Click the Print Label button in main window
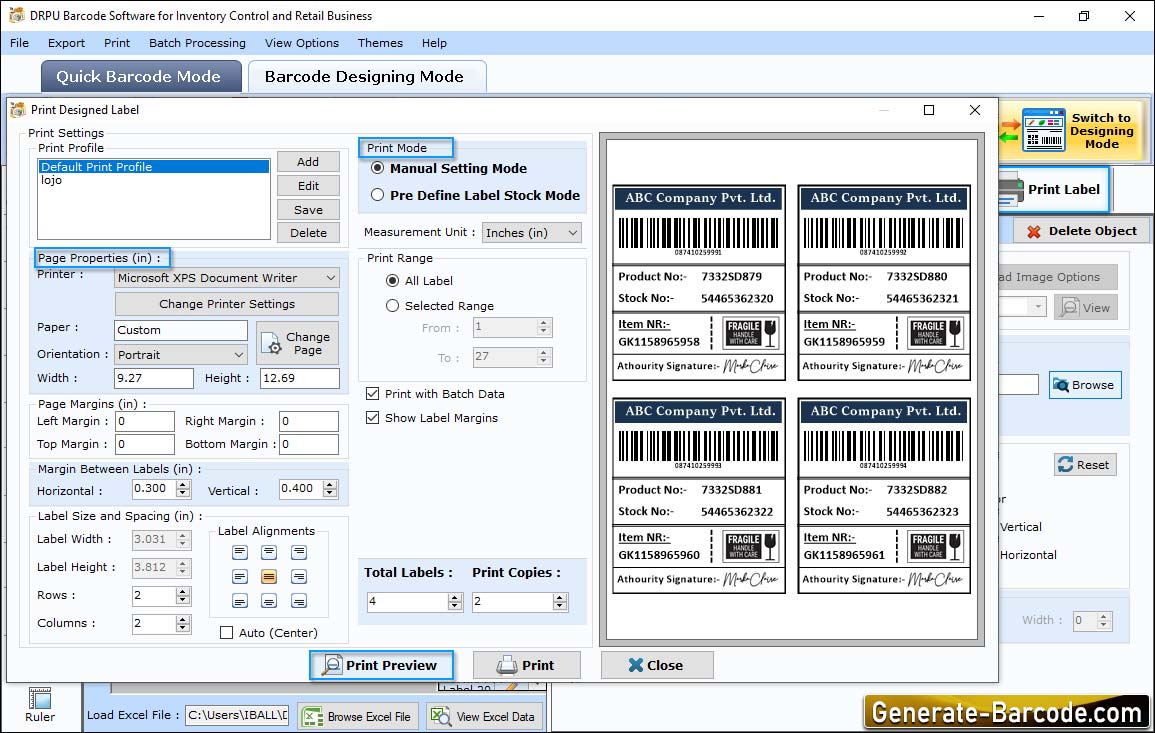 (x=1054, y=189)
